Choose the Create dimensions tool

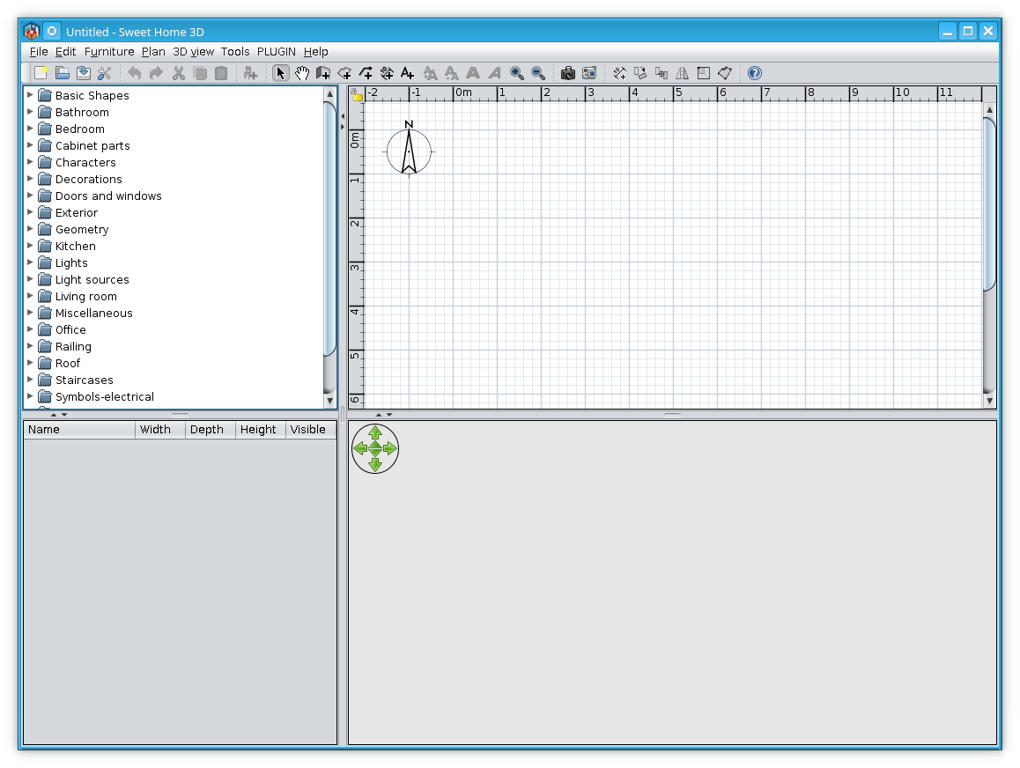(x=387, y=73)
